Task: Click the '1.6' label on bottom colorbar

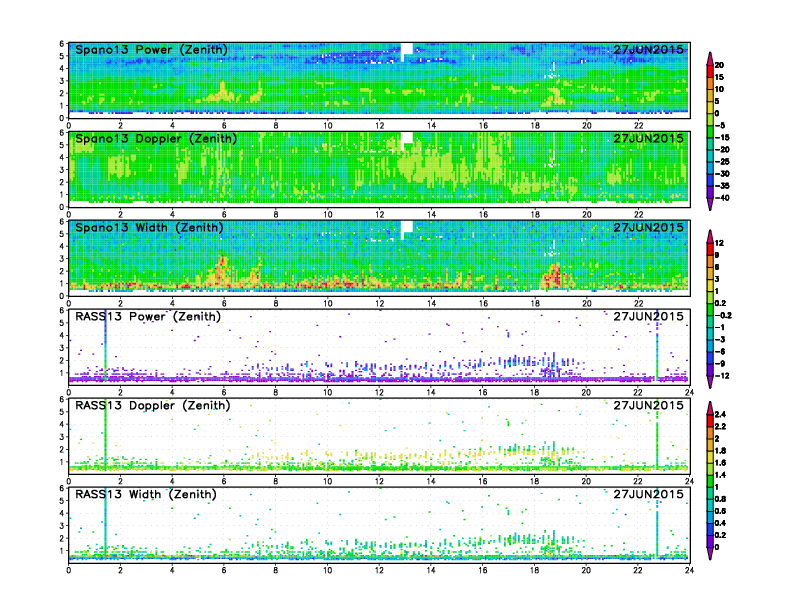Action: (x=721, y=463)
